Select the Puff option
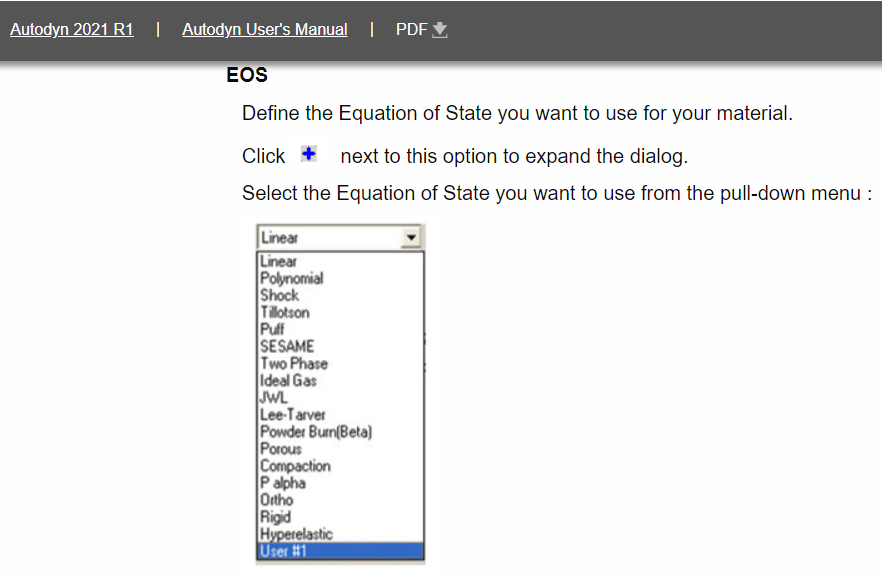The image size is (882, 577). 340,329
